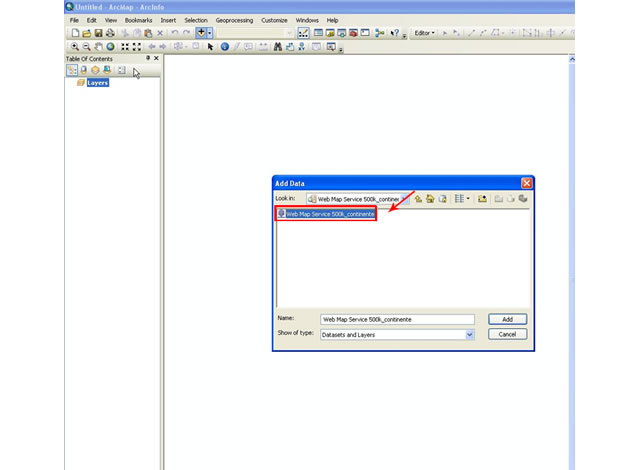The width and height of the screenshot is (638, 470).
Task: Open the Selection menu
Action: tap(196, 20)
